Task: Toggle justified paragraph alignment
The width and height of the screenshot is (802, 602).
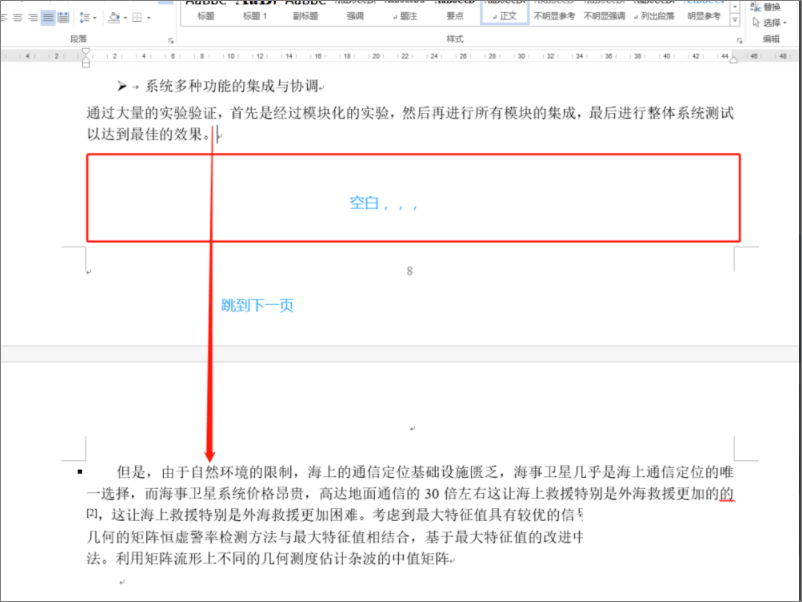Action: click(x=48, y=17)
